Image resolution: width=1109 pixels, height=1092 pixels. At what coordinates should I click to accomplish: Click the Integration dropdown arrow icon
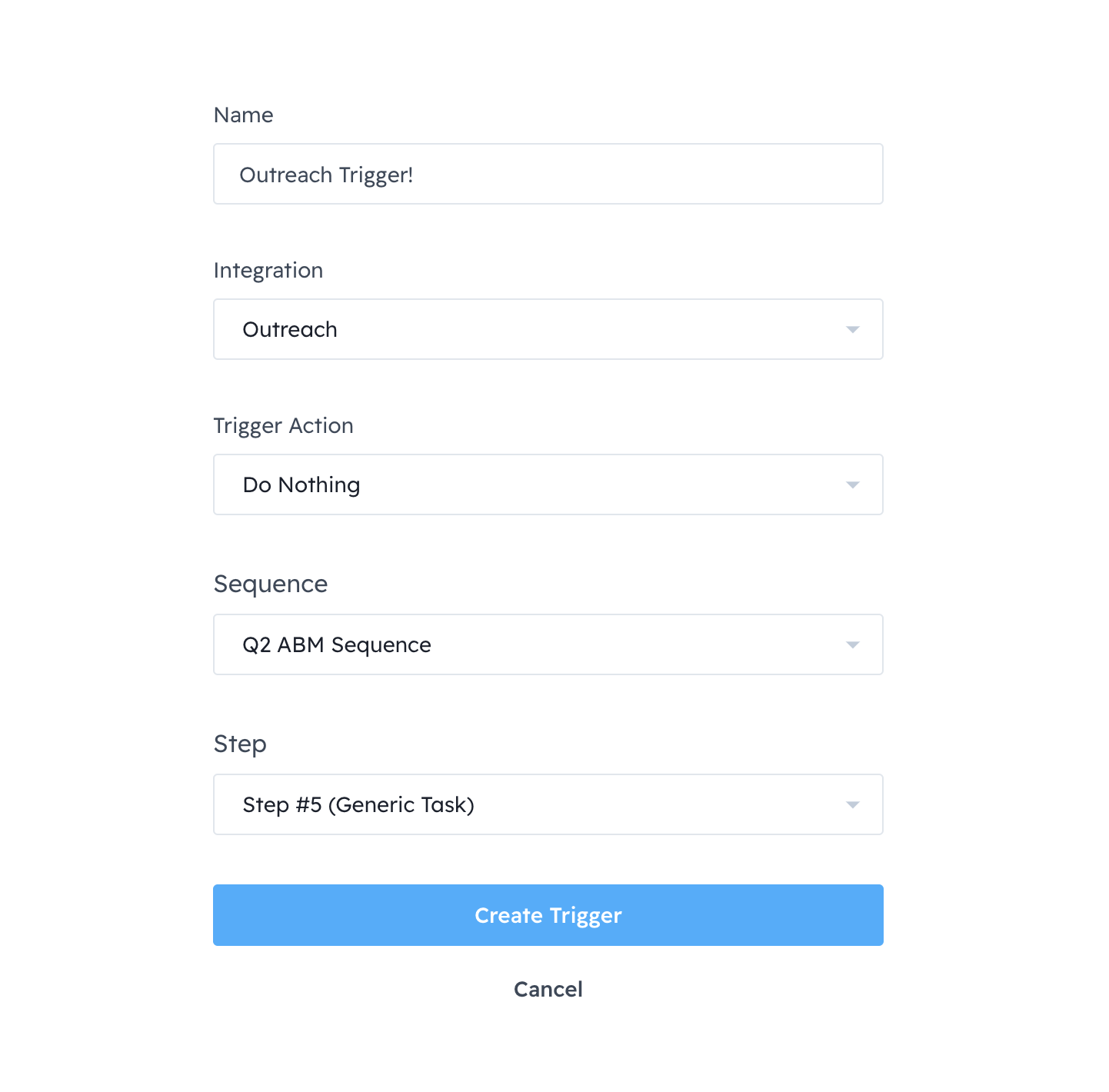point(852,330)
